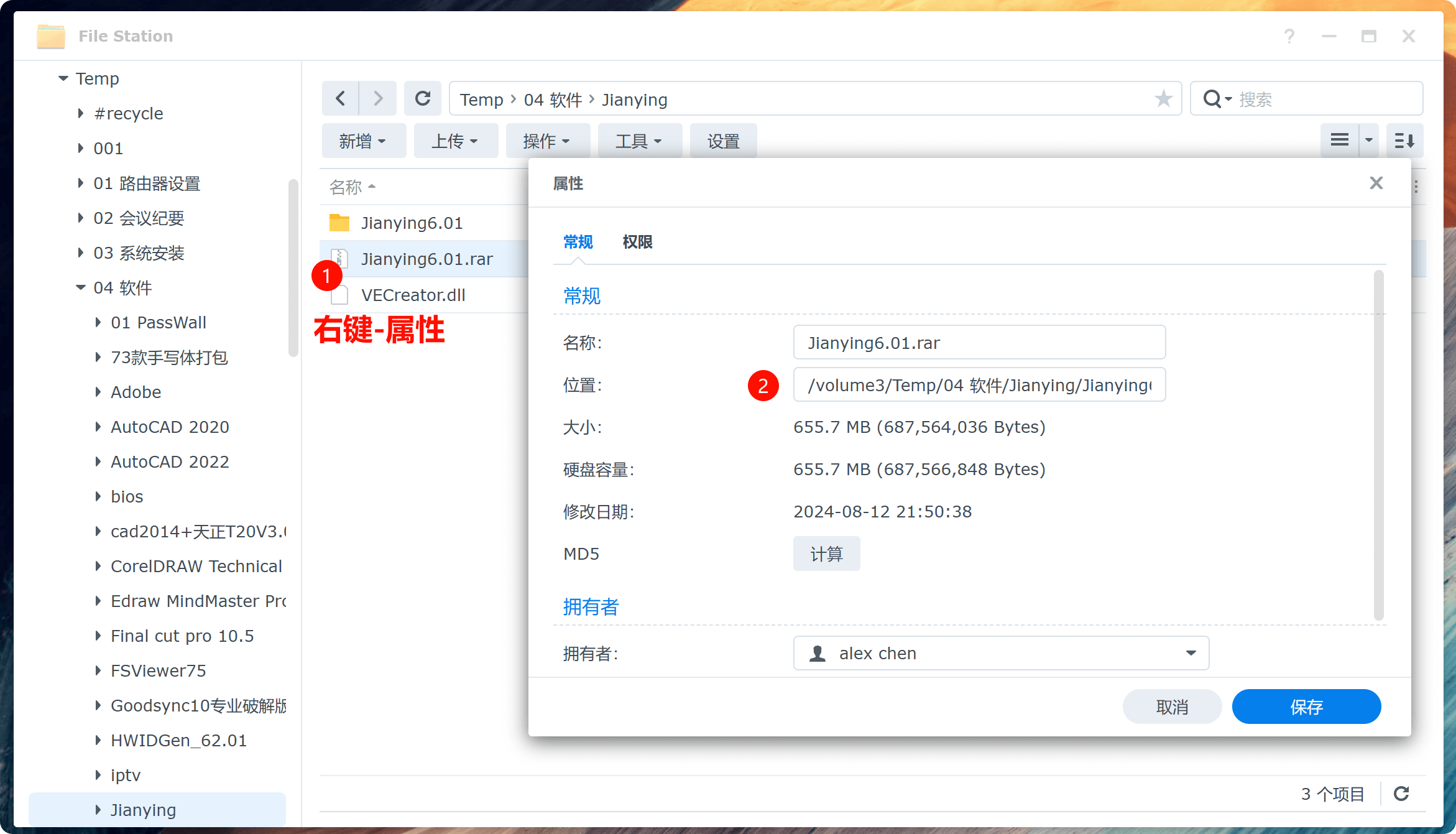Viewport: 1456px width, 834px height.
Task: Expand the Adobe folder in tree
Action: coord(98,392)
